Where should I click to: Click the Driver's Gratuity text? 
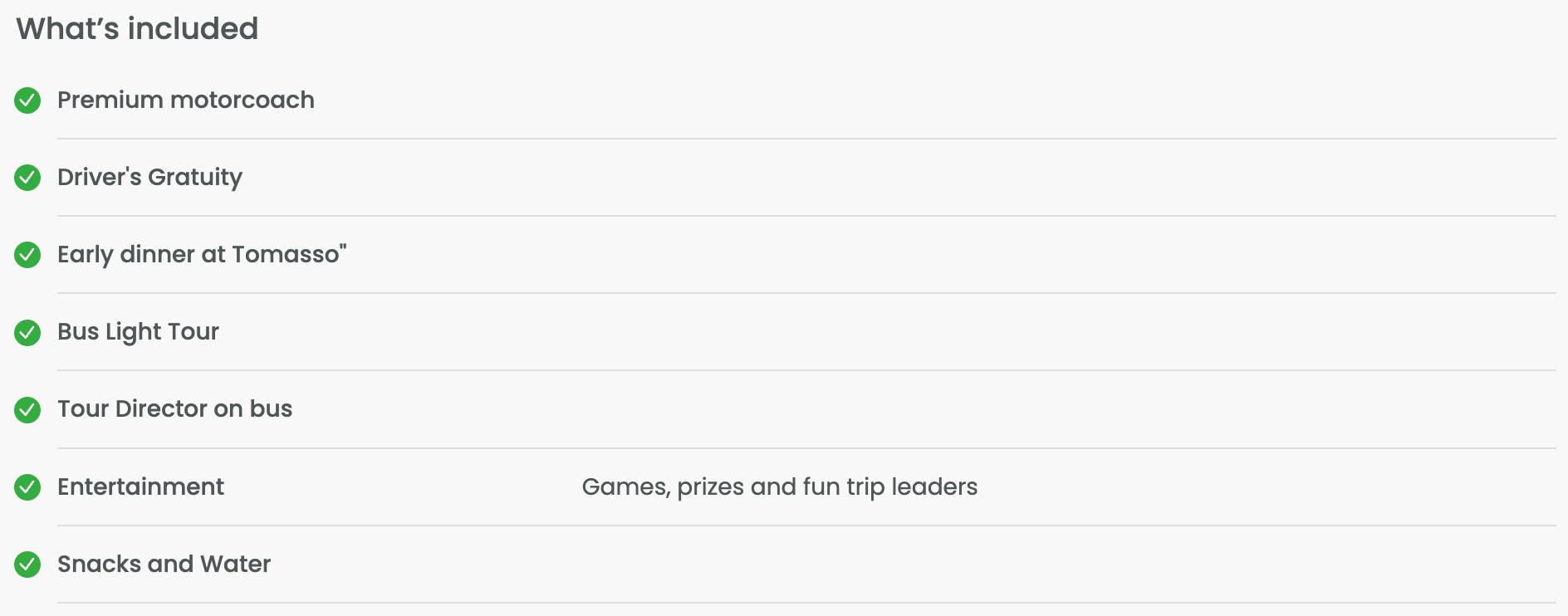(x=149, y=178)
